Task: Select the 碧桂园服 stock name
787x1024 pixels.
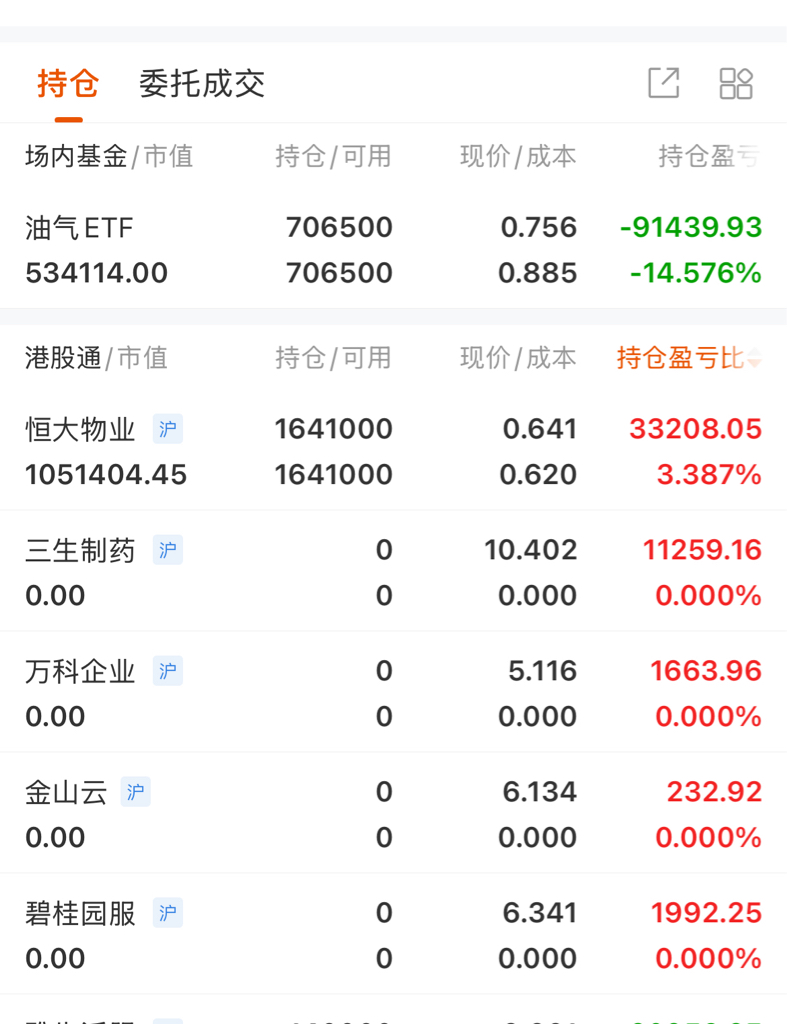Action: (x=80, y=913)
